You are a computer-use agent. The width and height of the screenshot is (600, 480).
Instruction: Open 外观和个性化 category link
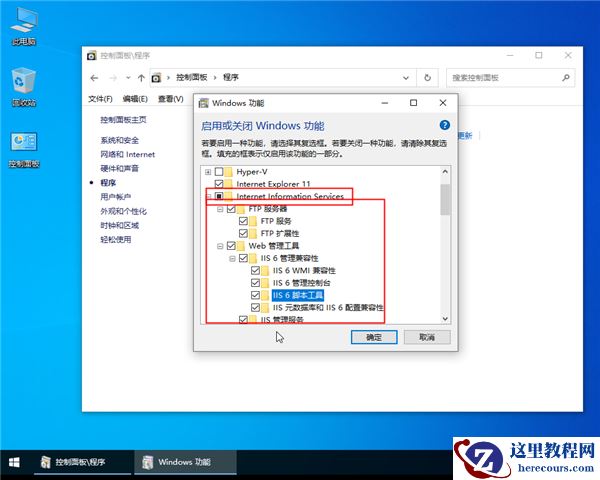[x=123, y=211]
